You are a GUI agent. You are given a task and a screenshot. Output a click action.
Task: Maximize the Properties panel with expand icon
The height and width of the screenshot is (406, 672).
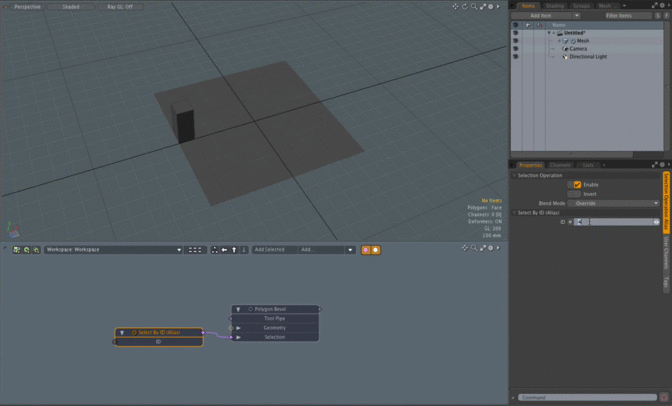coord(656,165)
